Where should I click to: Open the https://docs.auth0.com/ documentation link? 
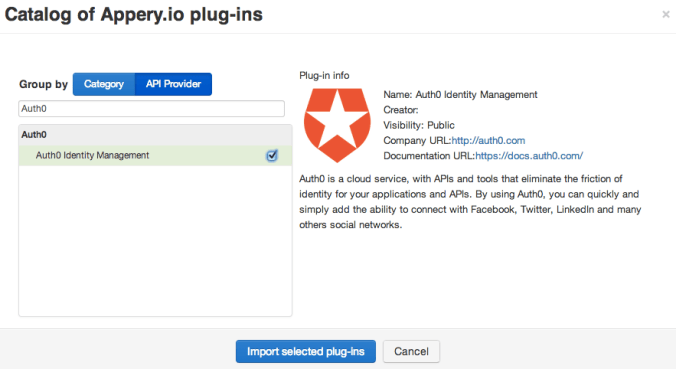pos(529,156)
